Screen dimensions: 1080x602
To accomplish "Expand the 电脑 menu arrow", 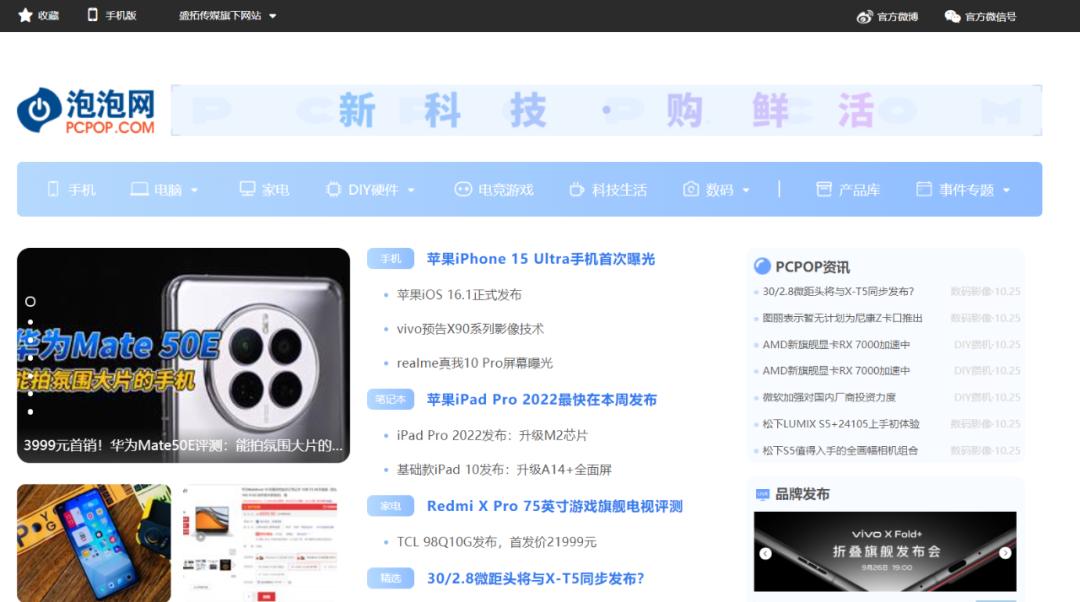I will click(194, 190).
